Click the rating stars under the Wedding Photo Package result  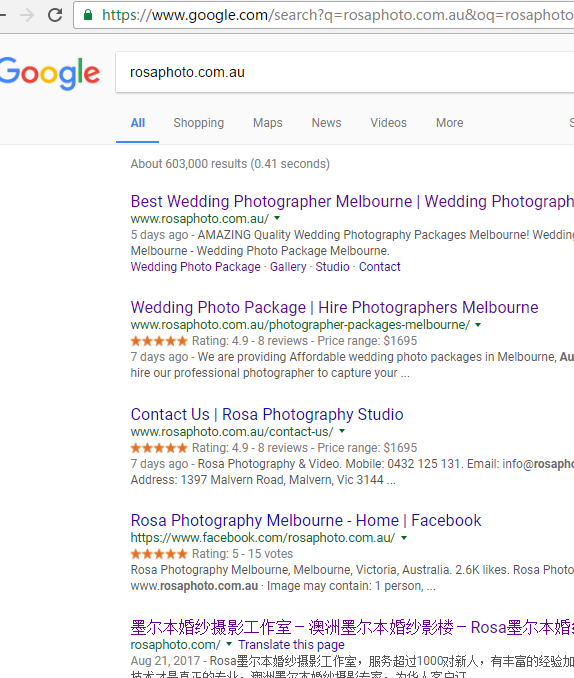tap(159, 341)
